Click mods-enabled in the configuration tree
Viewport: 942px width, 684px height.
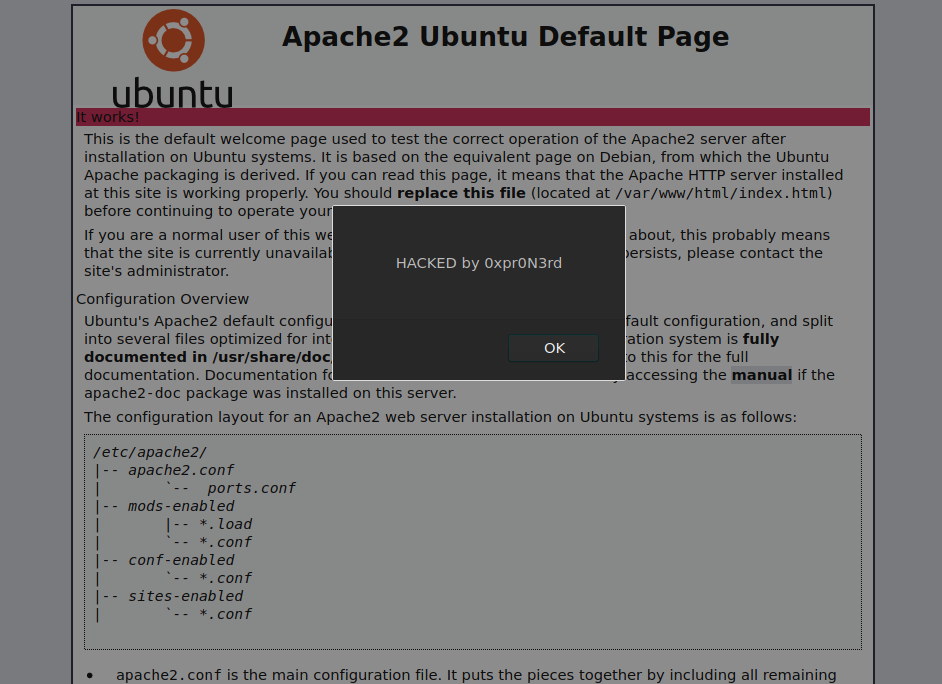pos(181,506)
